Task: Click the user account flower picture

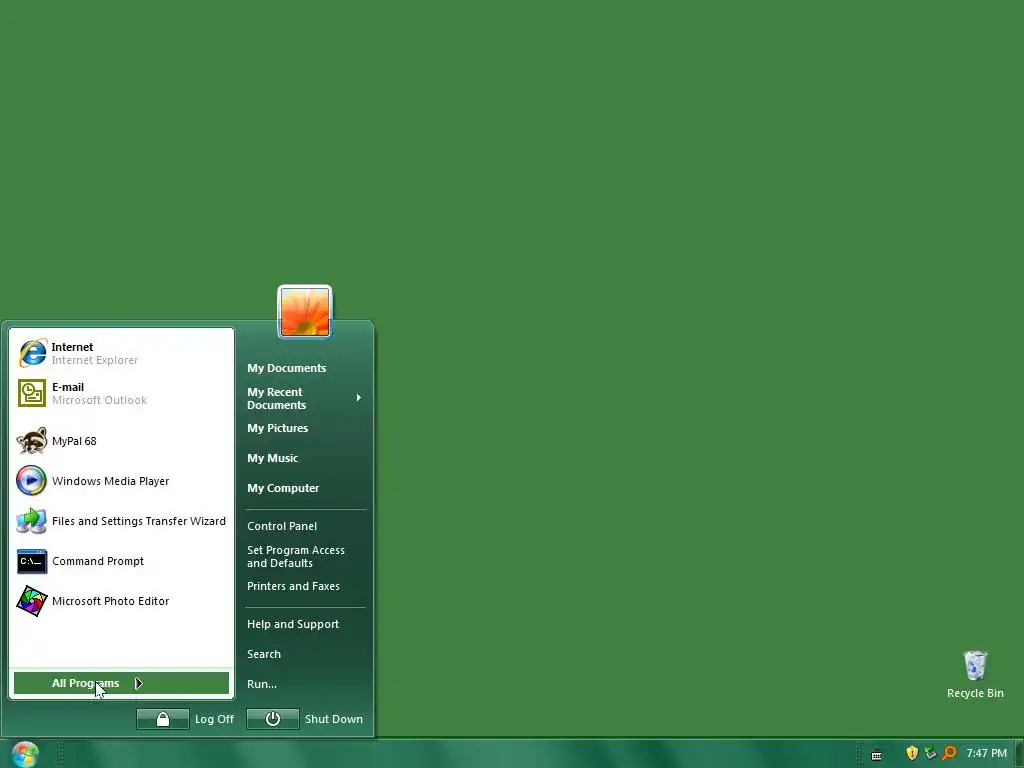Action: pos(305,312)
